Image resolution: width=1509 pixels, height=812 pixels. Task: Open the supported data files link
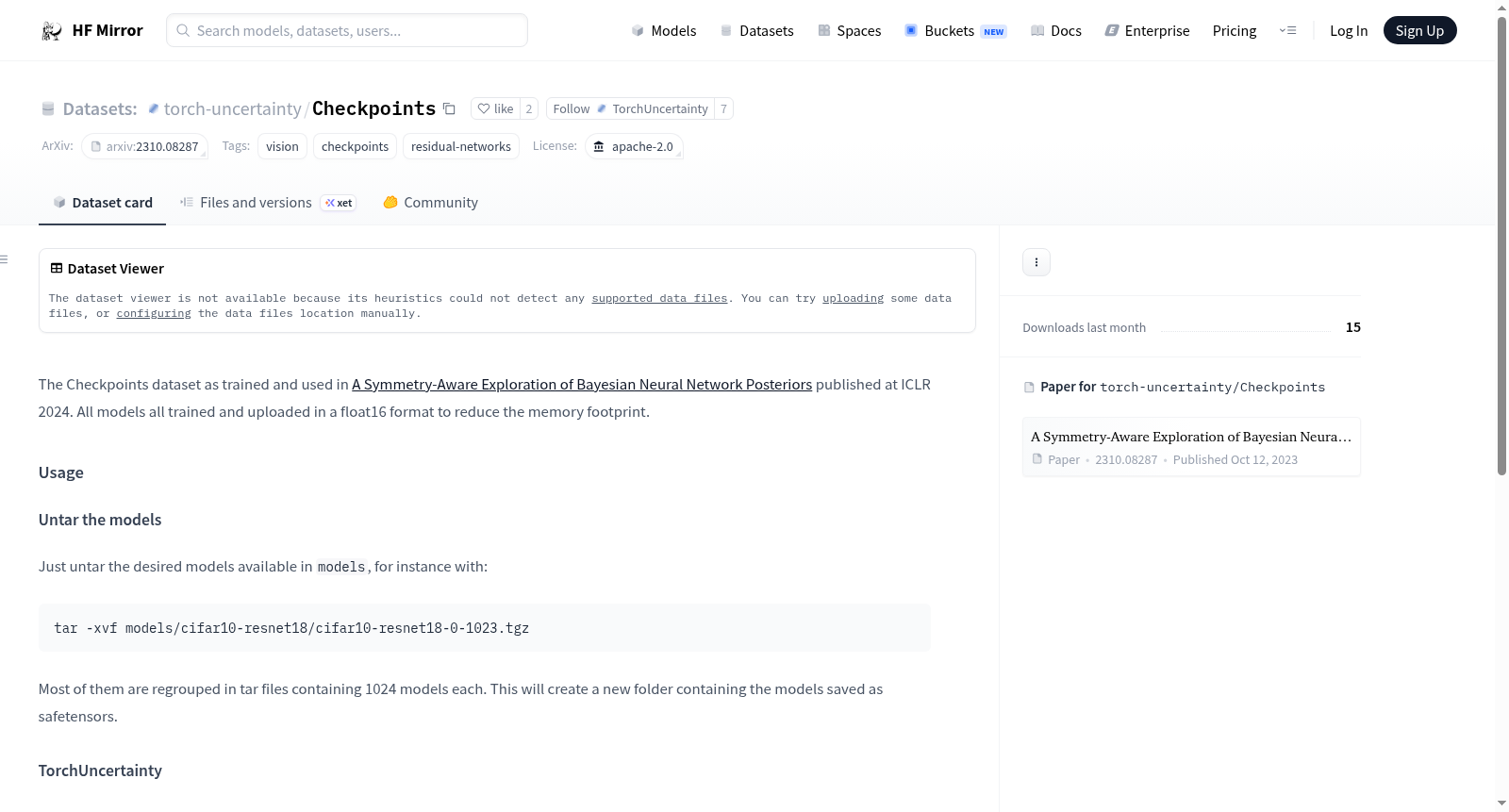coord(659,298)
